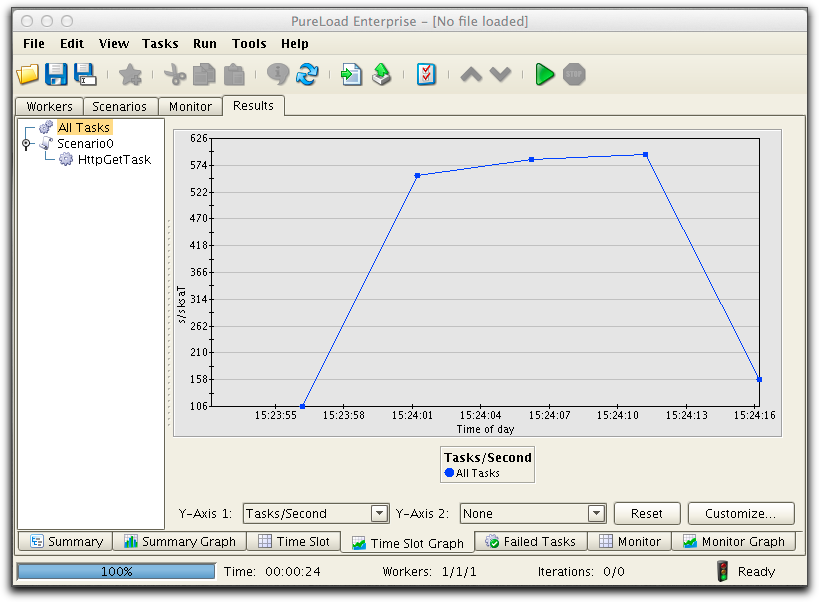Click the import document green arrow icon

351,74
